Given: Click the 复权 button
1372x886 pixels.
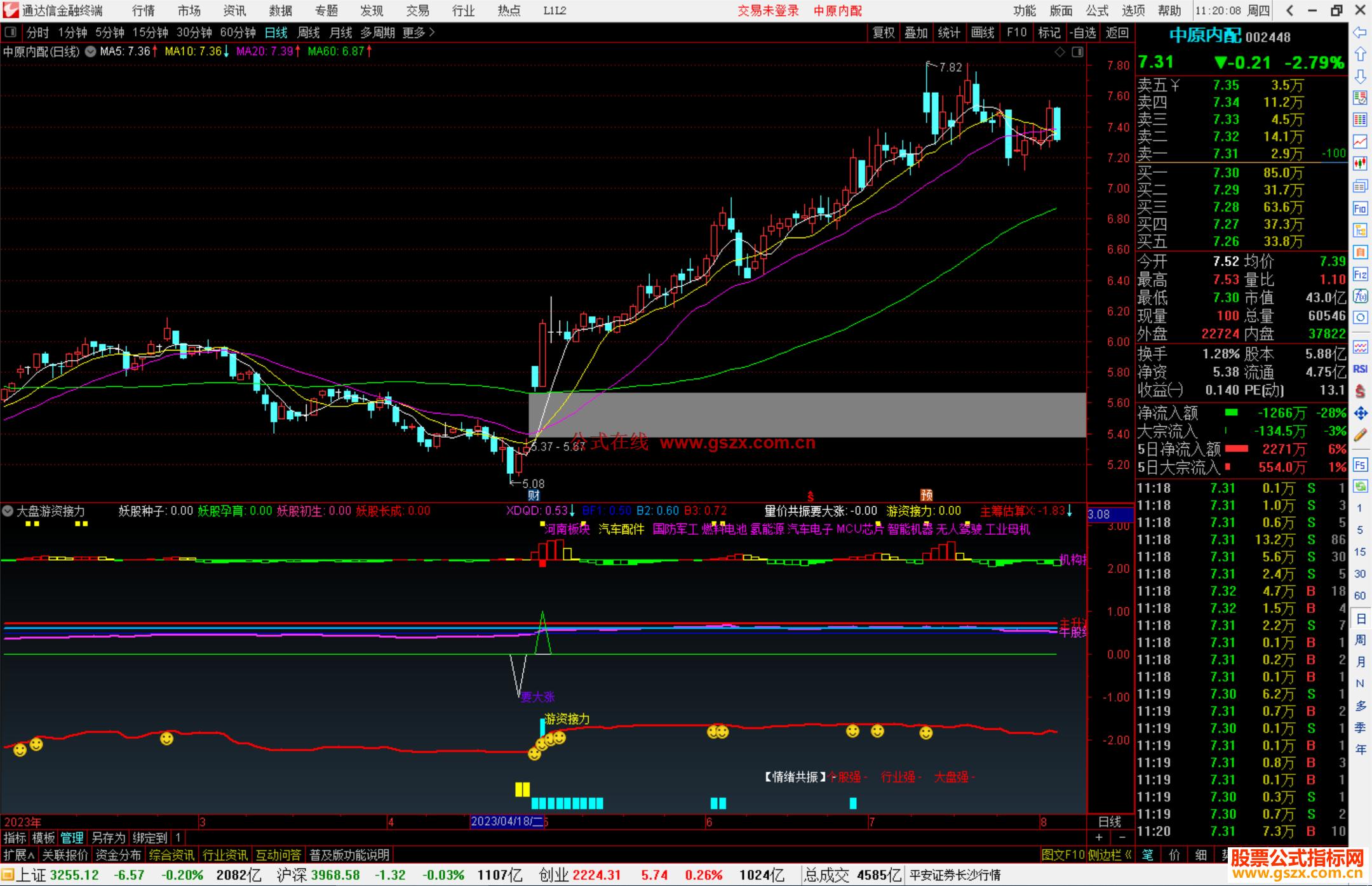Looking at the screenshot, I should pos(884,32).
